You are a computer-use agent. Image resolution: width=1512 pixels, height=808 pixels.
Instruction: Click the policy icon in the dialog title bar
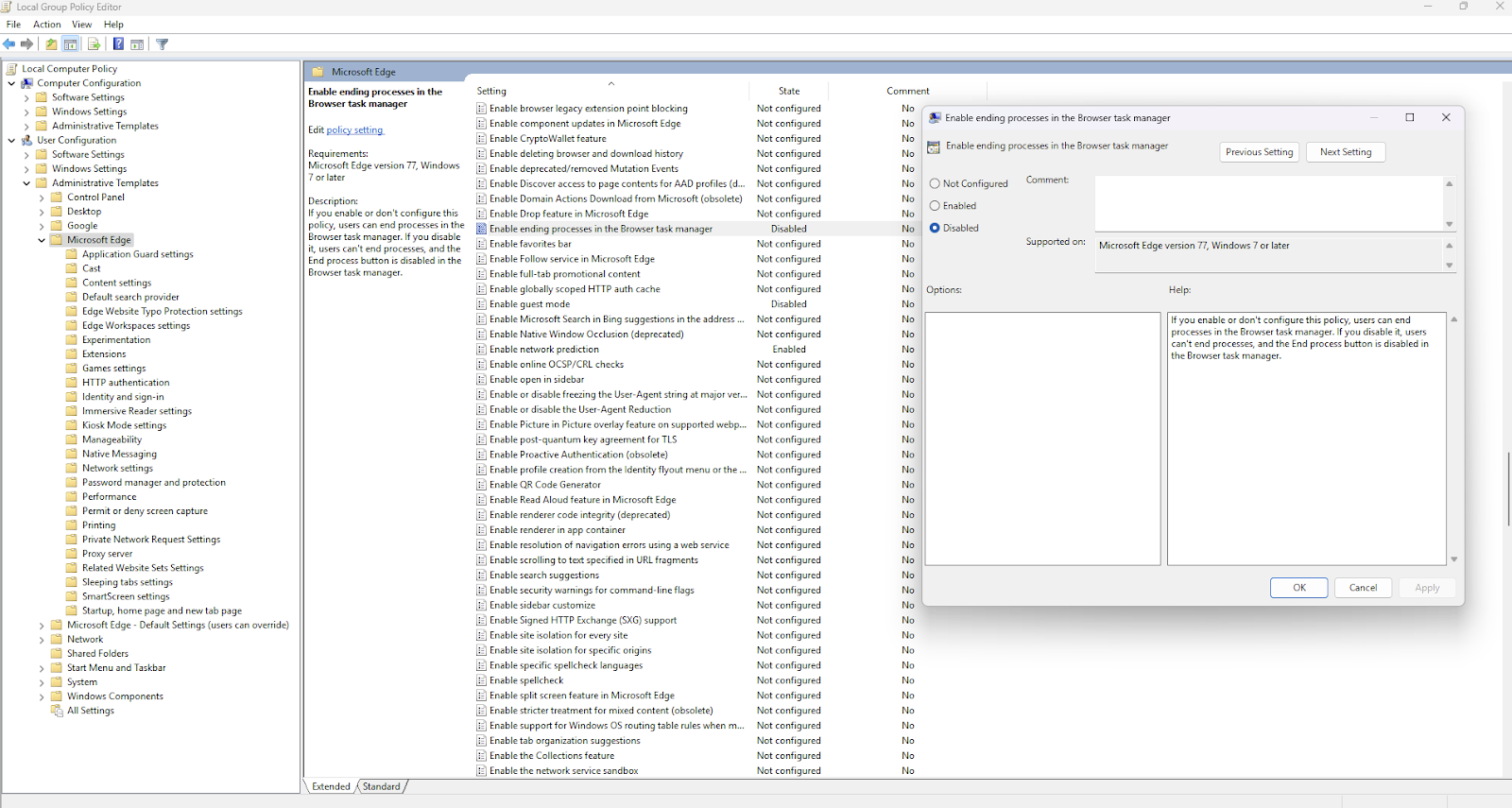935,118
